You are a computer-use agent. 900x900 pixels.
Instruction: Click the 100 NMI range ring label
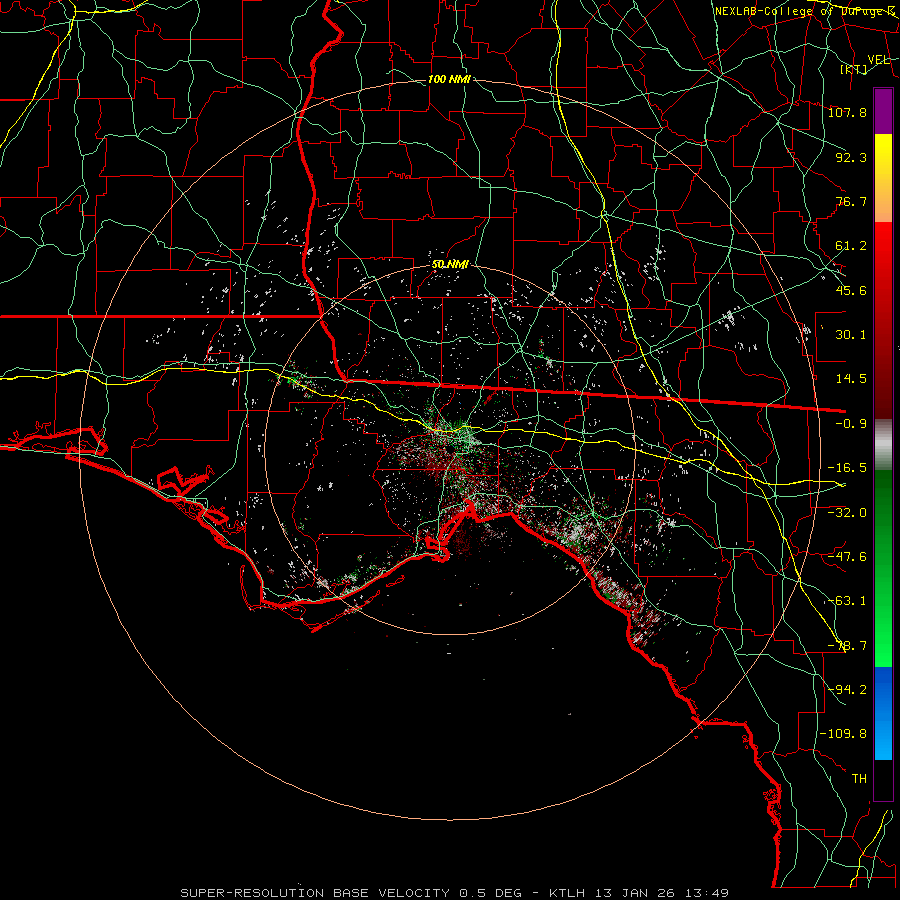449,79
